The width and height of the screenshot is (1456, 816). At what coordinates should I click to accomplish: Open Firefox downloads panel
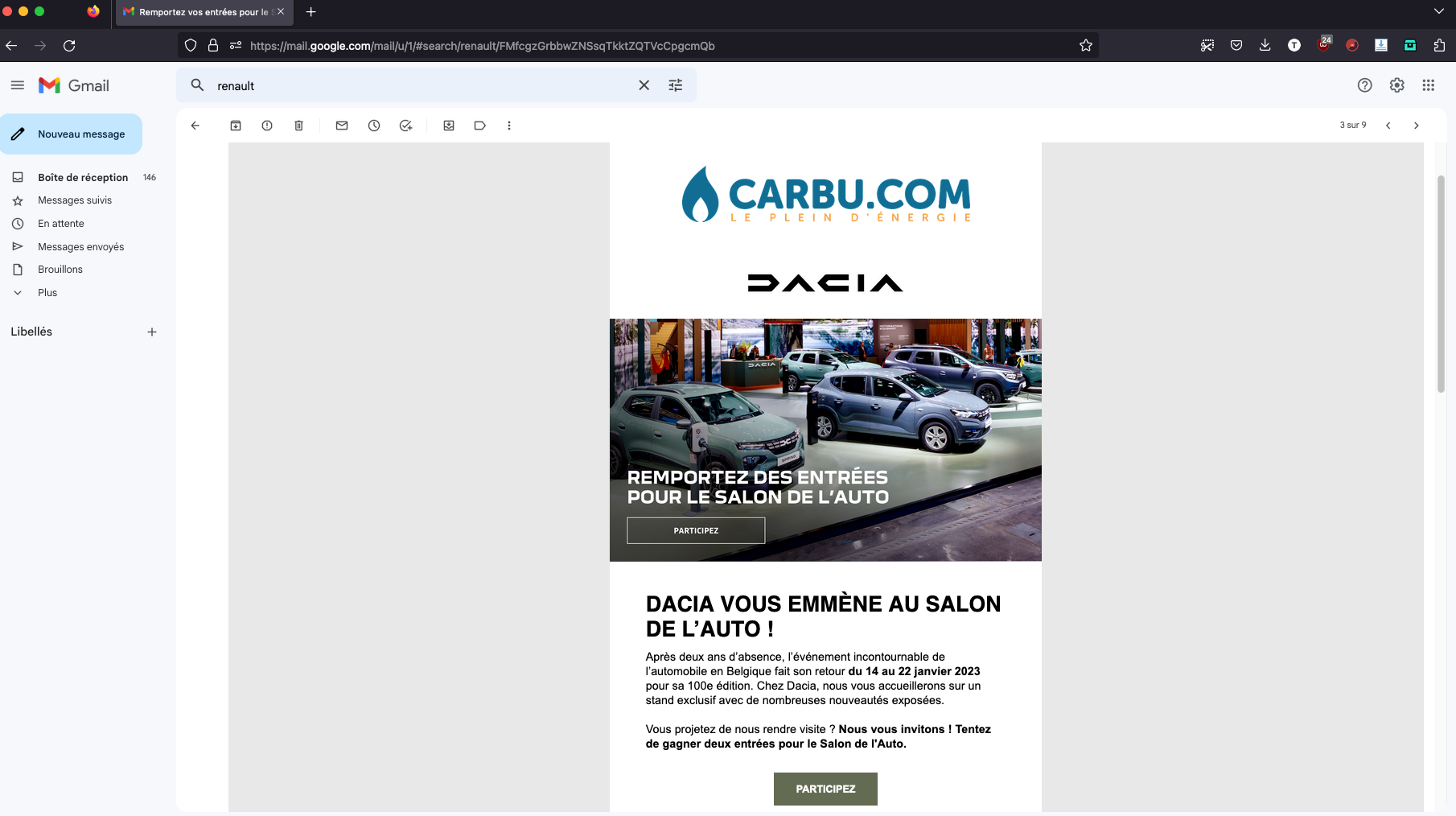tap(1265, 45)
